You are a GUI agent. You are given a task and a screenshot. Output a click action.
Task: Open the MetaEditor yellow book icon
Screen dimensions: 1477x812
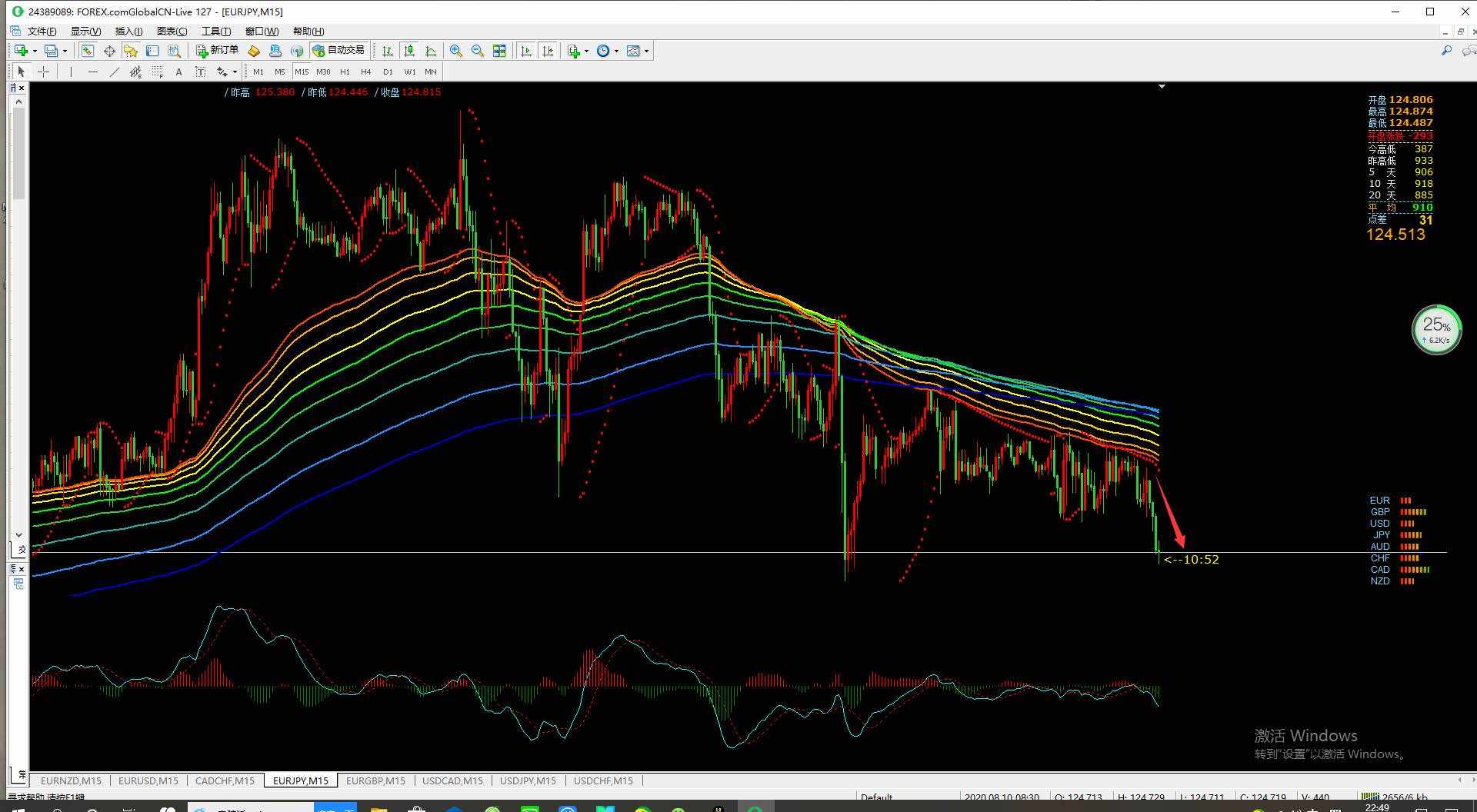(x=254, y=51)
